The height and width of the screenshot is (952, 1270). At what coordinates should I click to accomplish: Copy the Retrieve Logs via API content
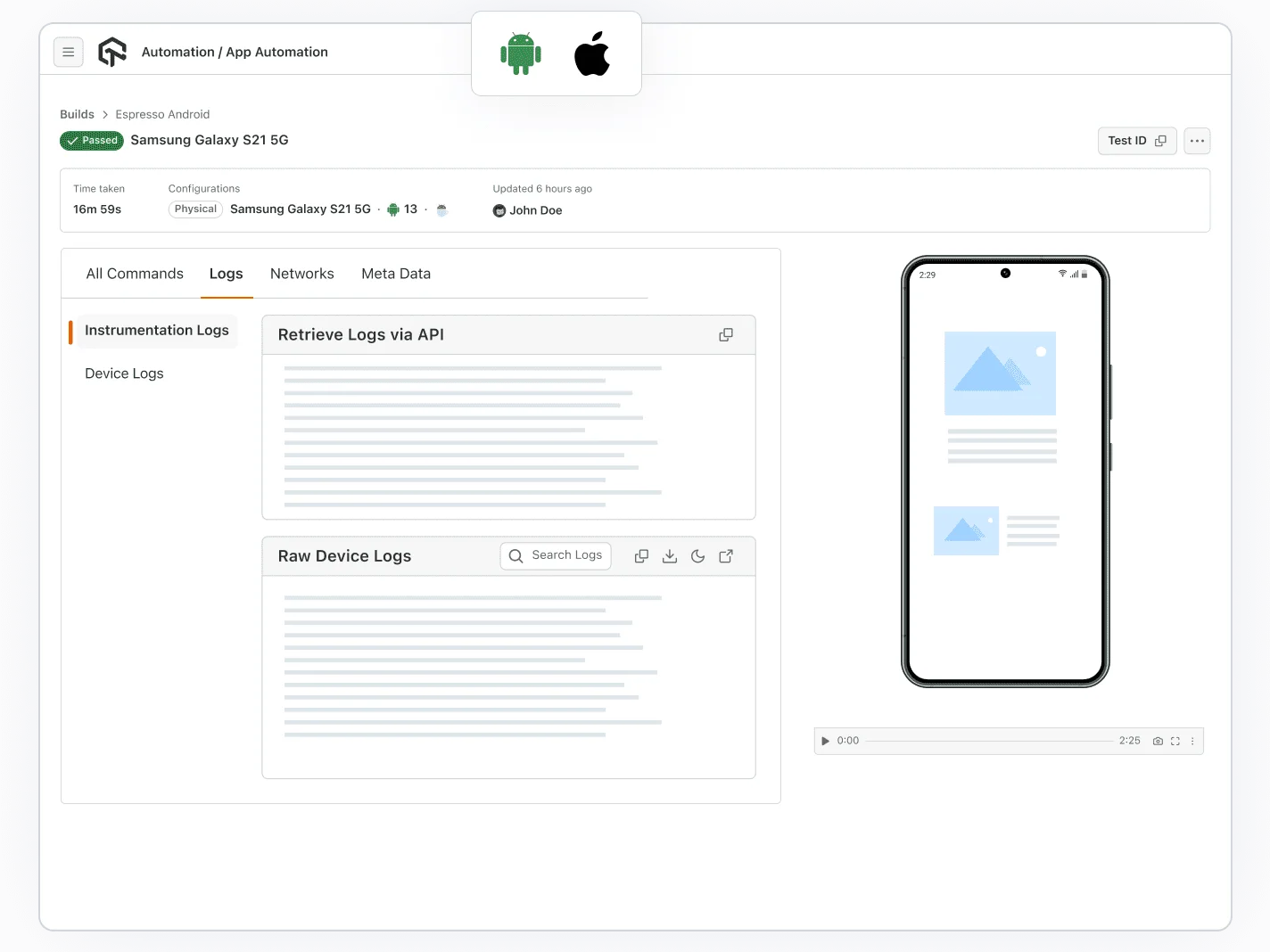coord(725,334)
